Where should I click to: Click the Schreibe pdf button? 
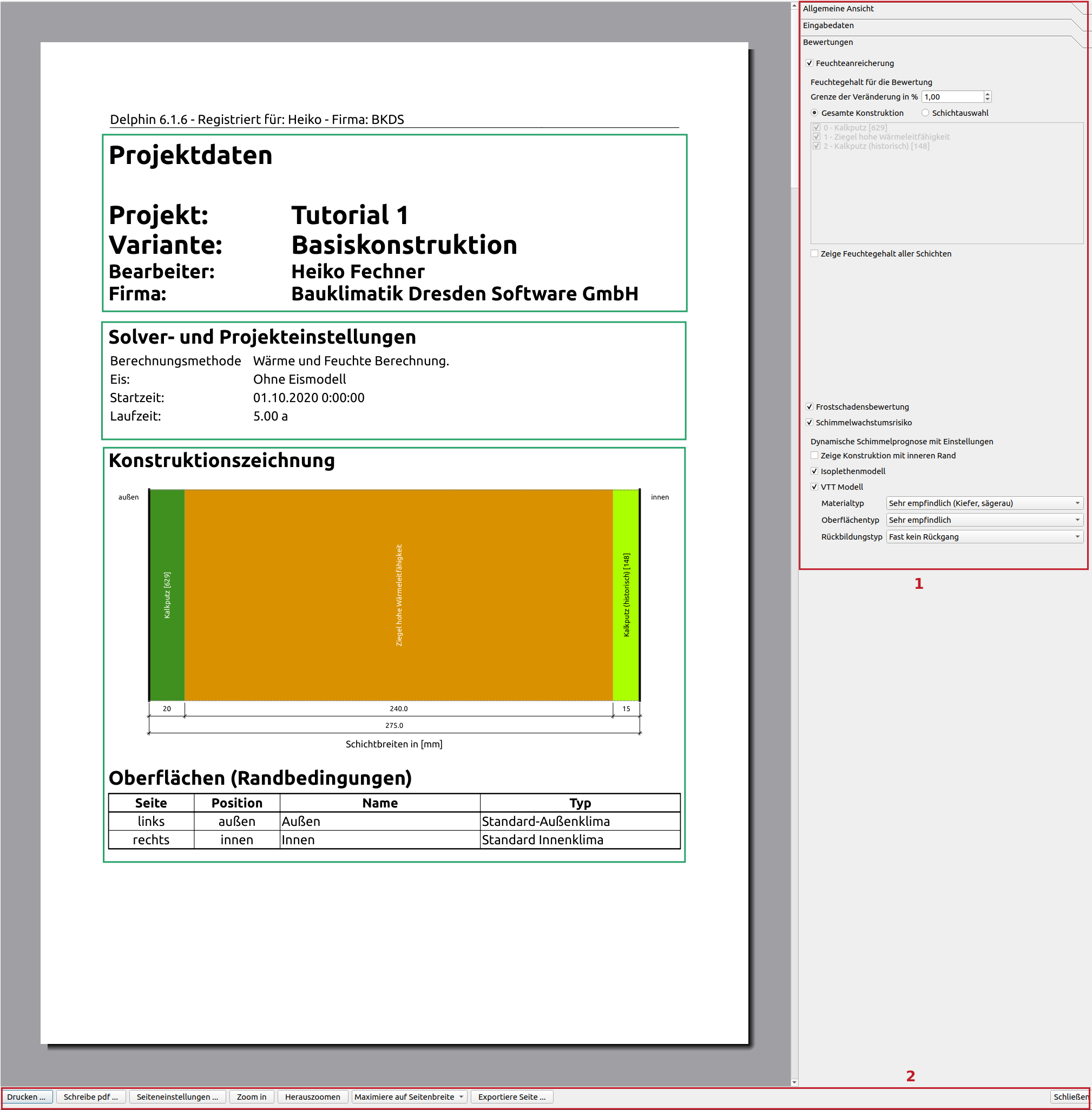click(x=90, y=1096)
